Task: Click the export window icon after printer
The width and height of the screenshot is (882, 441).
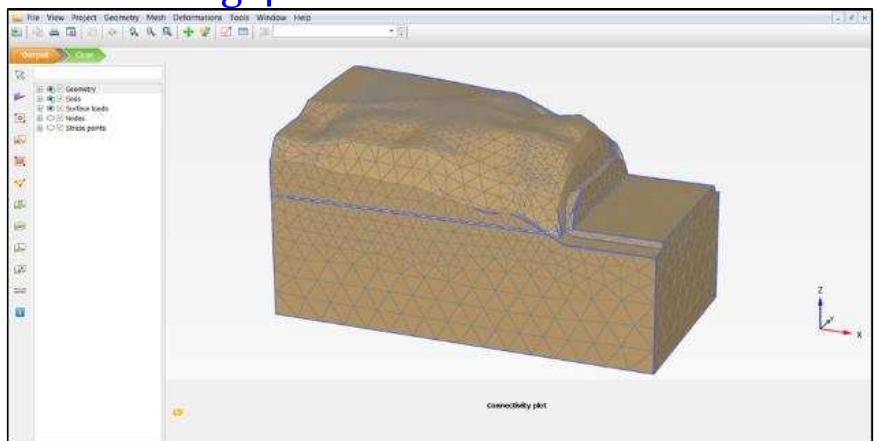Action: pos(71,33)
